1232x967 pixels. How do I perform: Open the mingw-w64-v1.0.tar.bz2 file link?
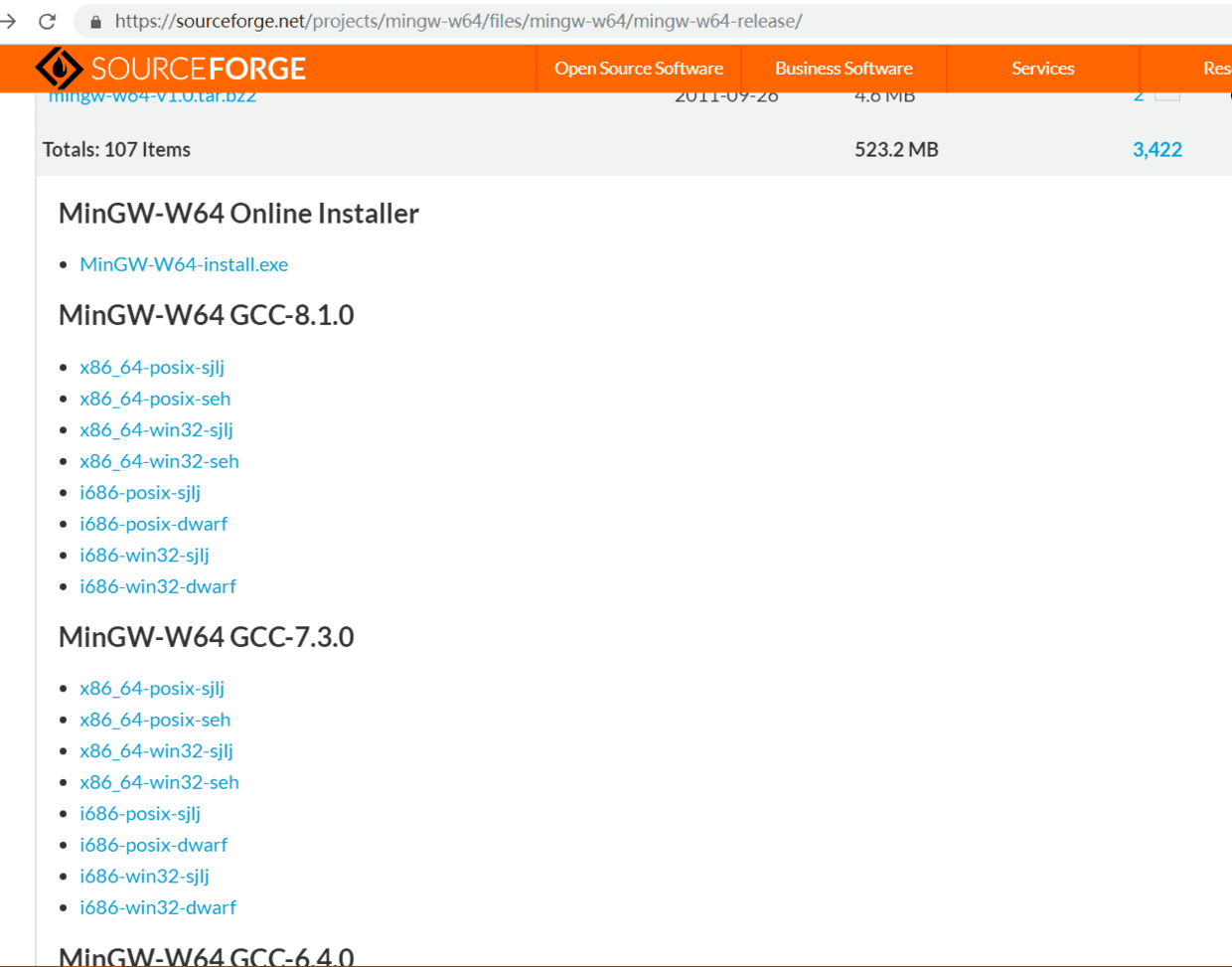pos(152,96)
